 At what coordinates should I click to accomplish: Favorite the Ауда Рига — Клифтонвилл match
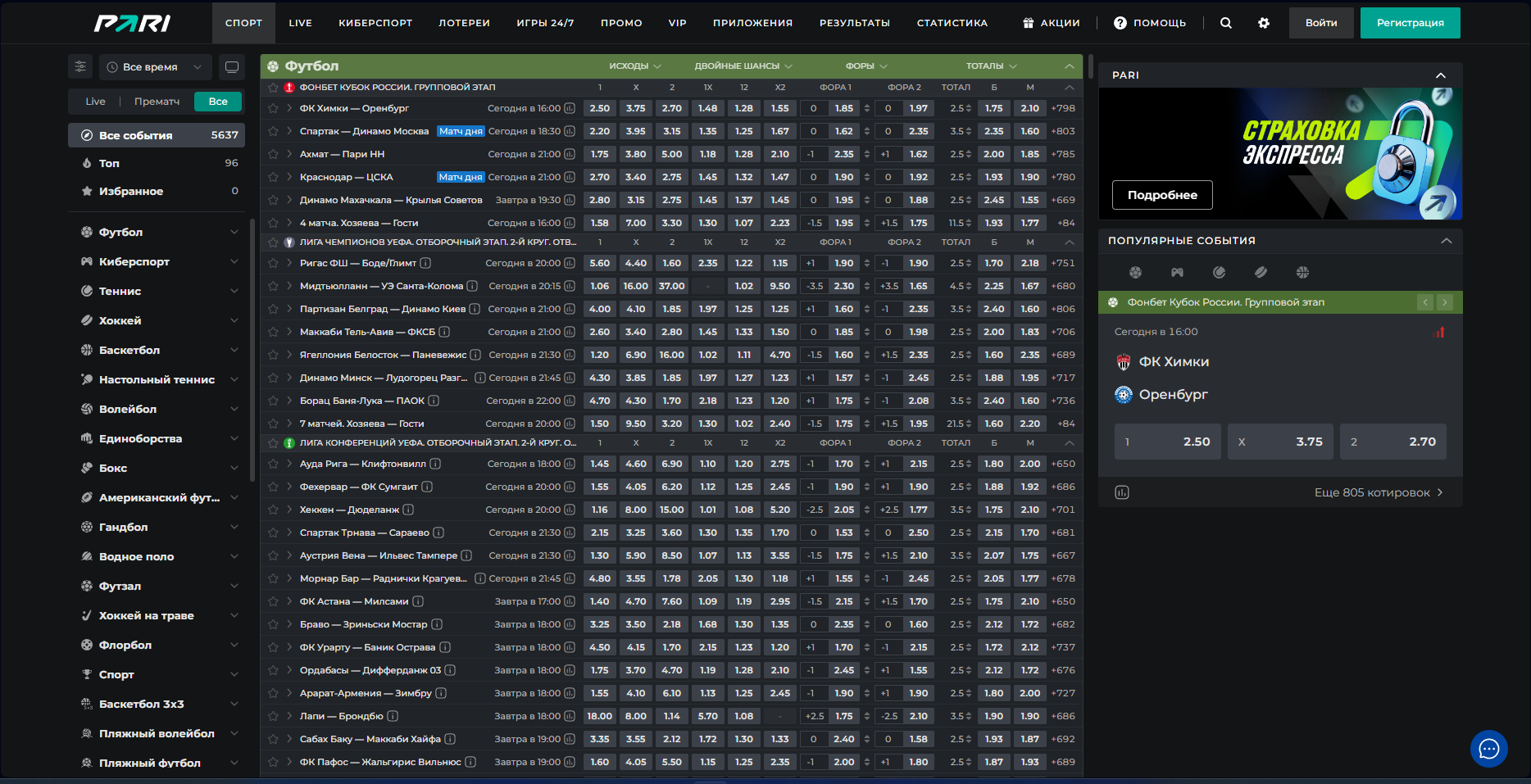pyautogui.click(x=273, y=464)
